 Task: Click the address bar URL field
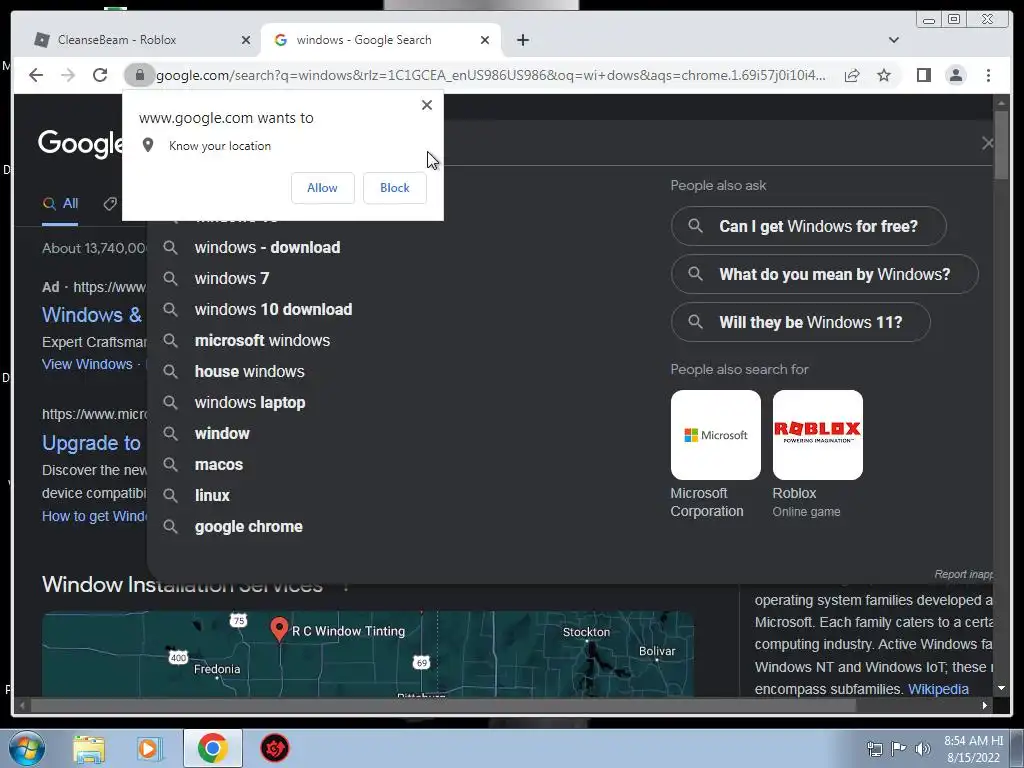pos(490,75)
